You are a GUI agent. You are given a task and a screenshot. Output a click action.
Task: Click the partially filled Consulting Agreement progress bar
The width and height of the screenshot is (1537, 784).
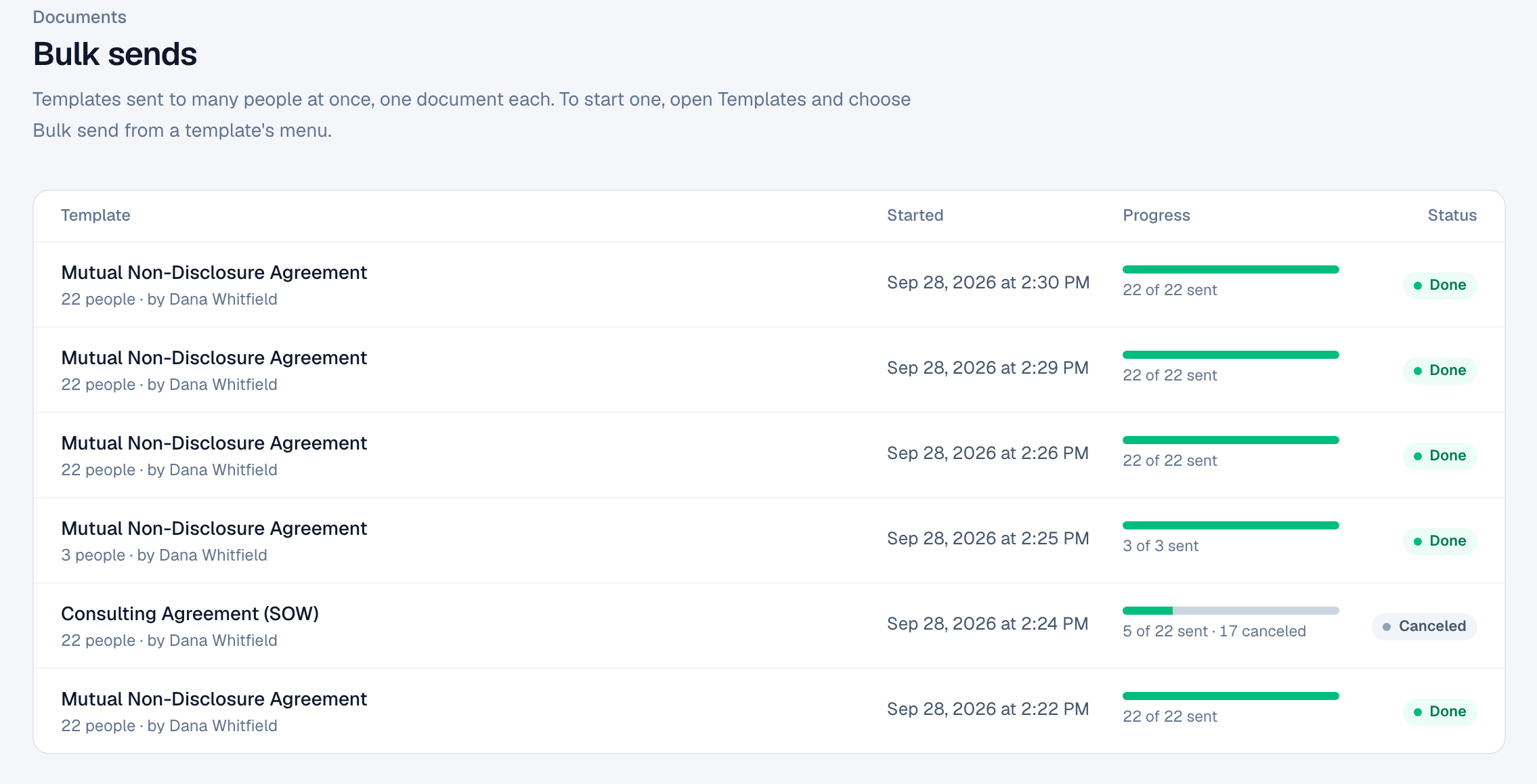click(1231, 611)
